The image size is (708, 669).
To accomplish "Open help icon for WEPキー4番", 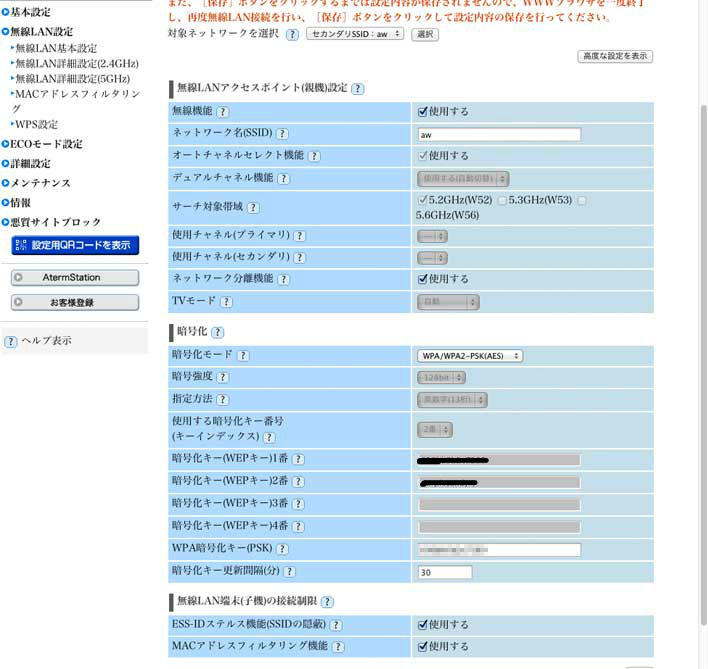I will pos(298,526).
